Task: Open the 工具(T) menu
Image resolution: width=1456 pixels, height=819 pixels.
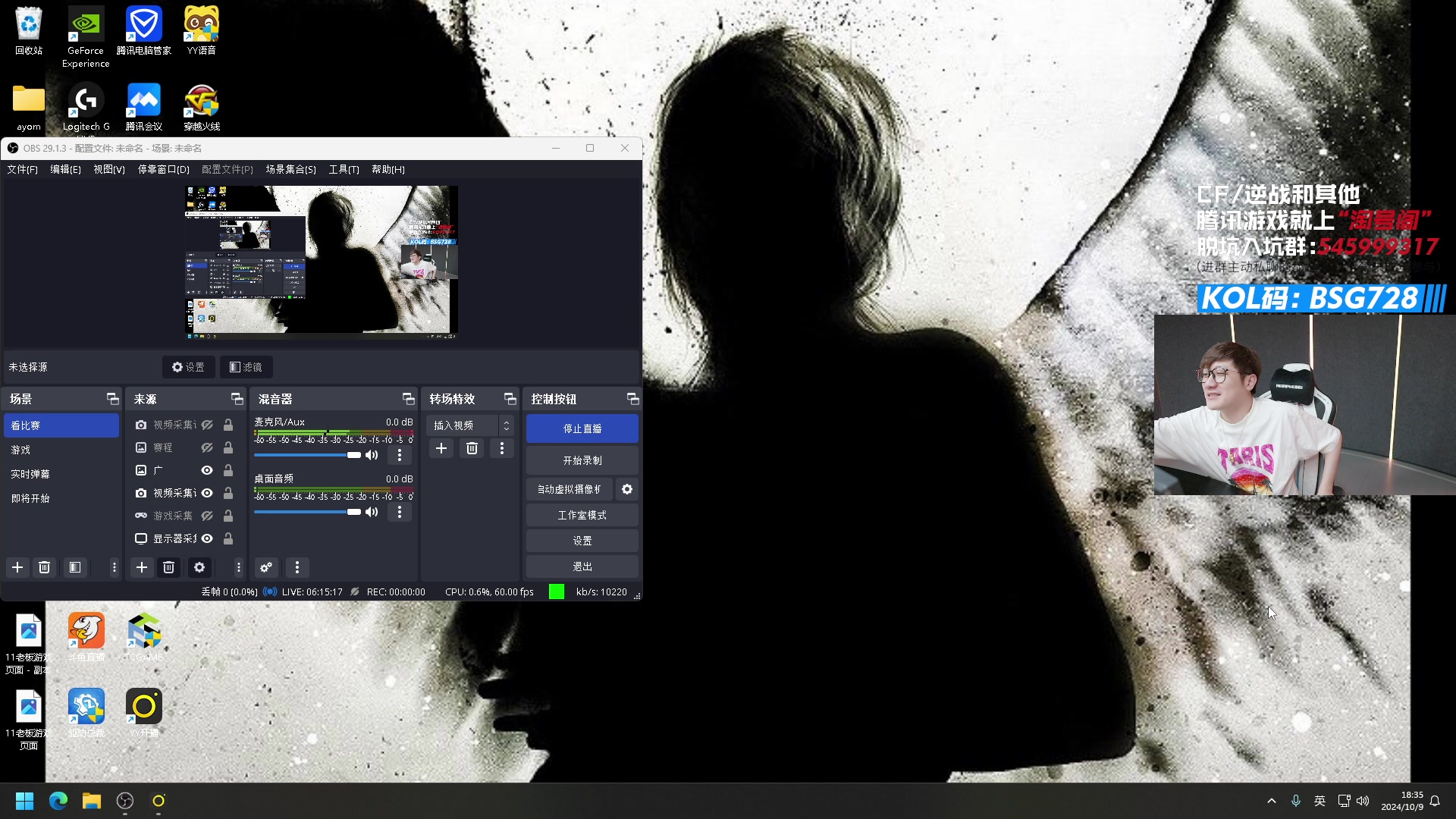Action: (344, 169)
